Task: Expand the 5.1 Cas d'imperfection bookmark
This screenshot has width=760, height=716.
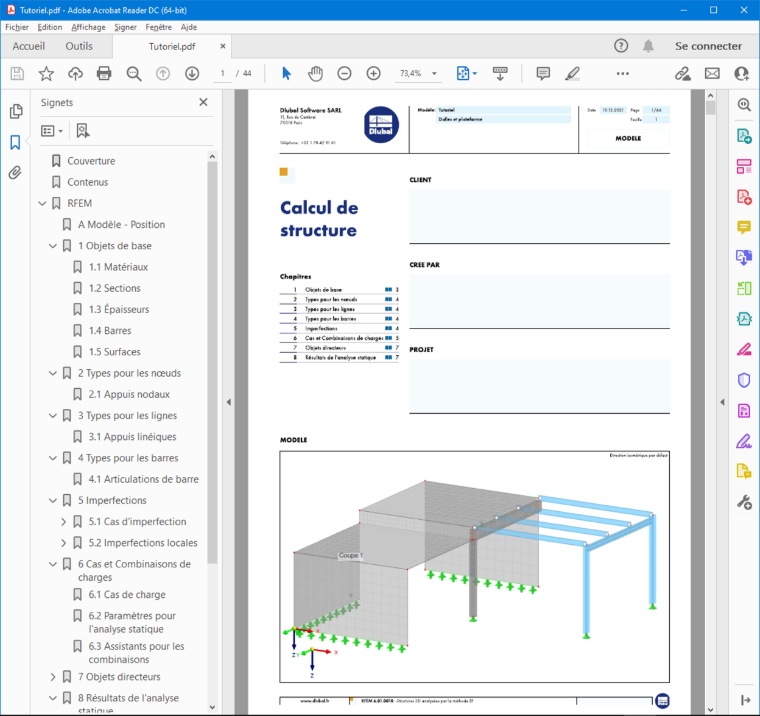Action: (63, 522)
